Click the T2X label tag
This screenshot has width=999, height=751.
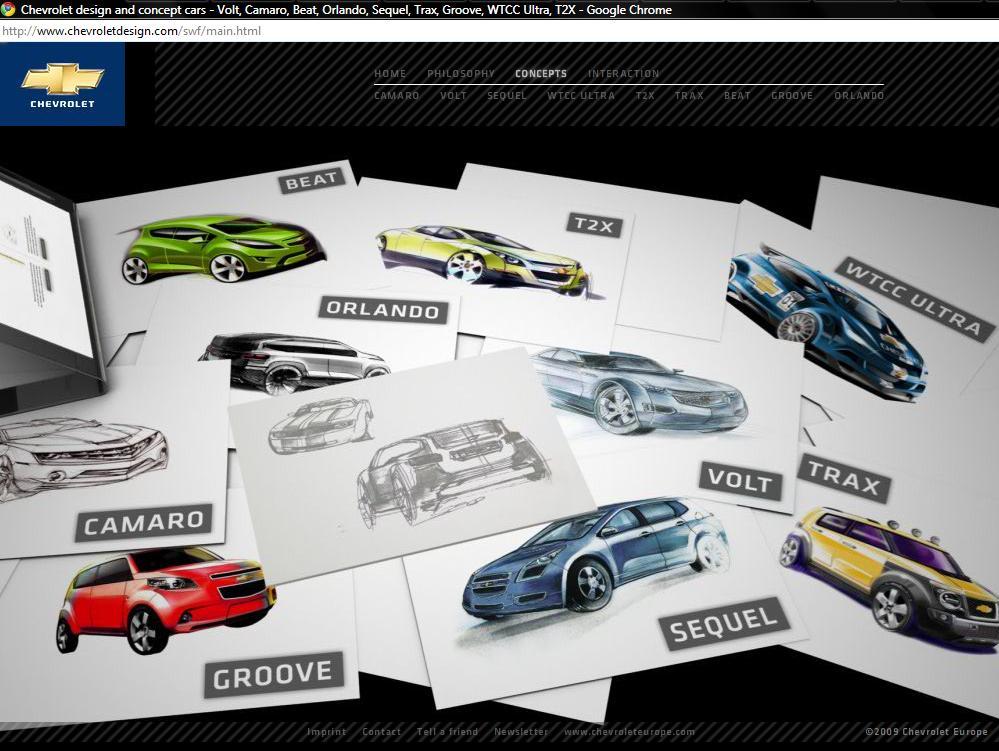(594, 225)
